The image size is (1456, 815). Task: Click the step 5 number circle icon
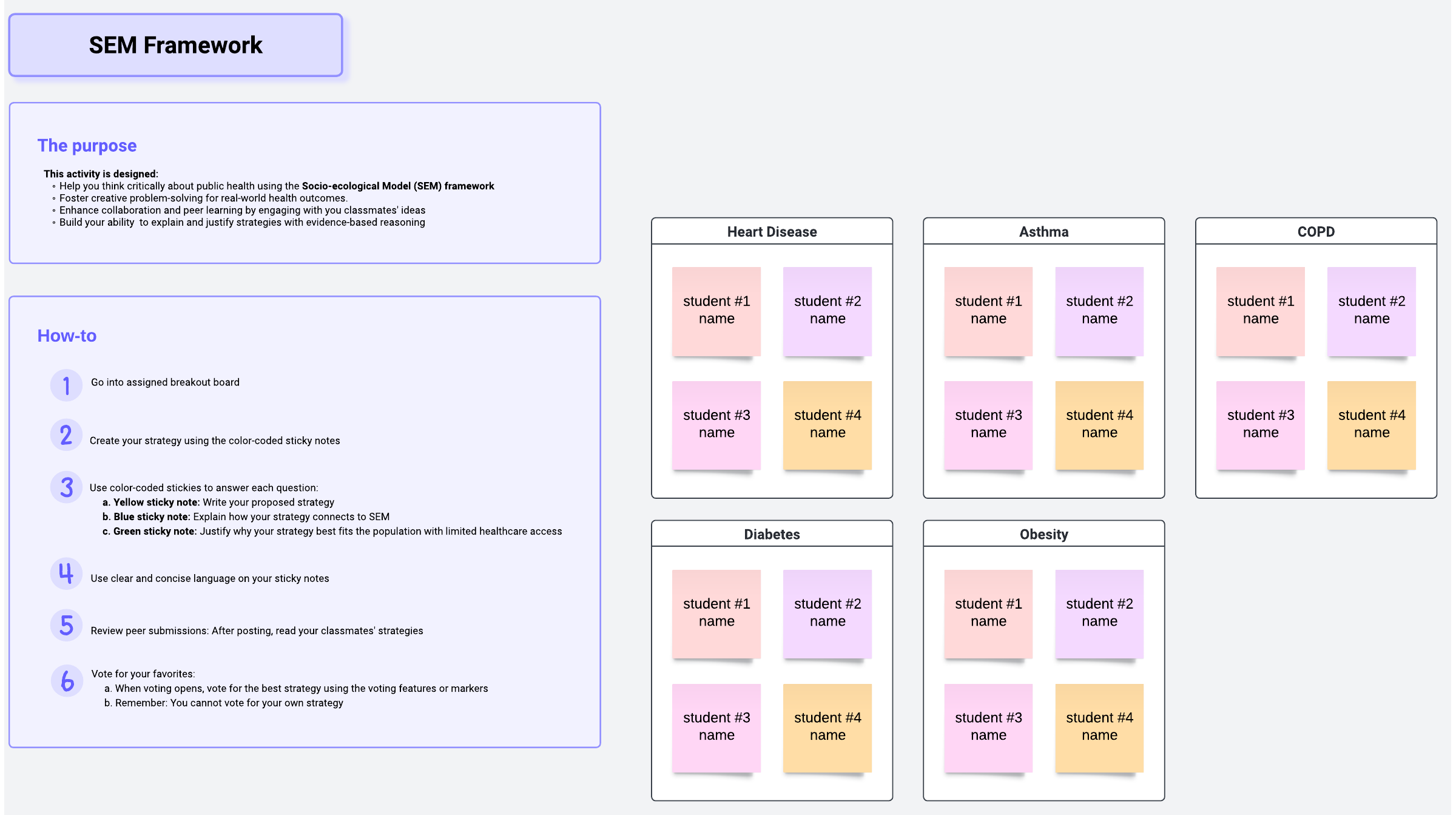pos(66,626)
